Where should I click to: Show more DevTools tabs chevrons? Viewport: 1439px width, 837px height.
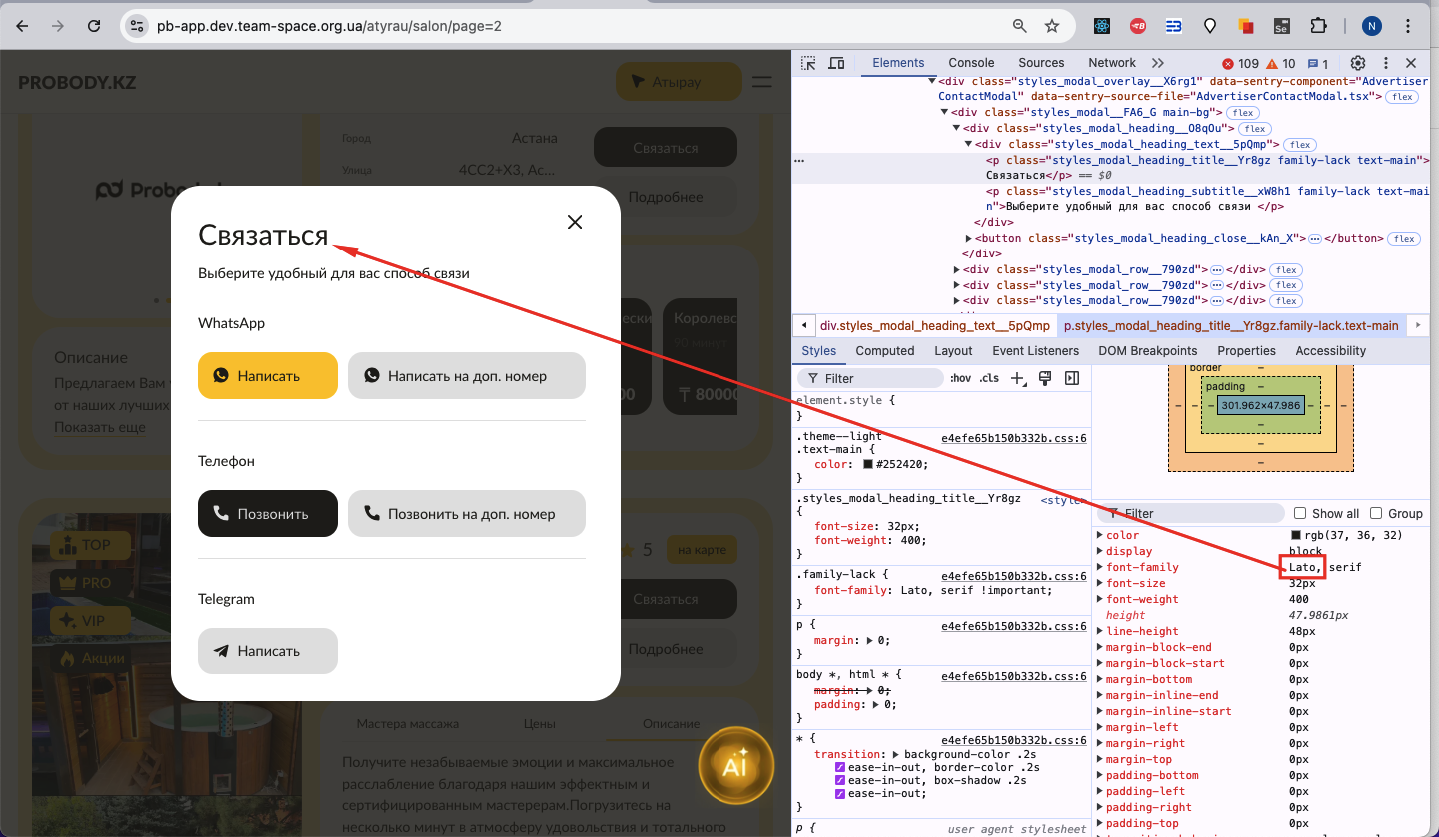coord(1158,63)
